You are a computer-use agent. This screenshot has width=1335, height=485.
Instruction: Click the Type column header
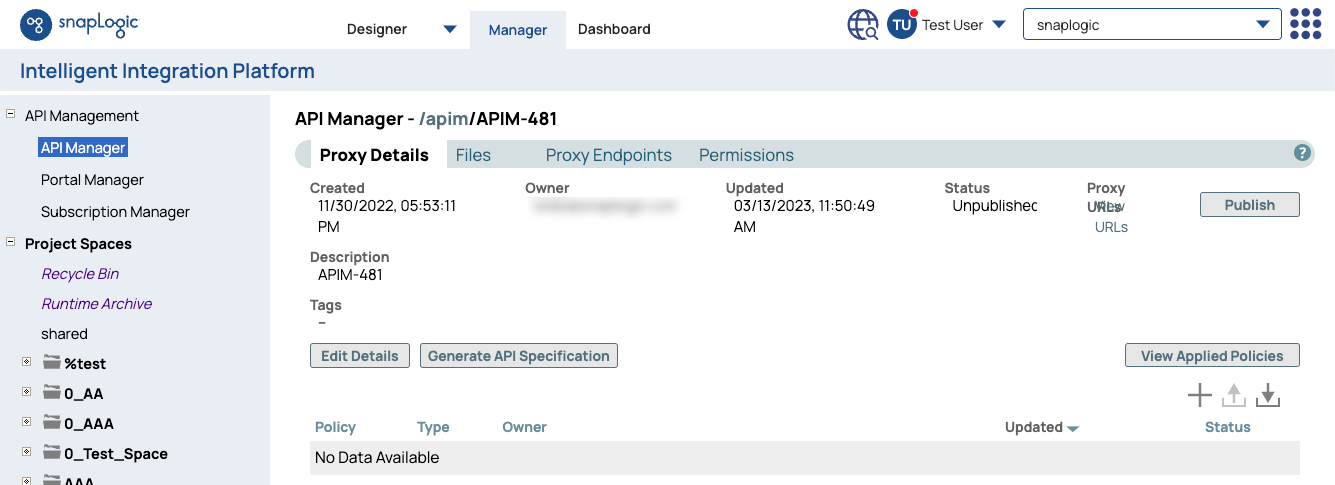[433, 427]
